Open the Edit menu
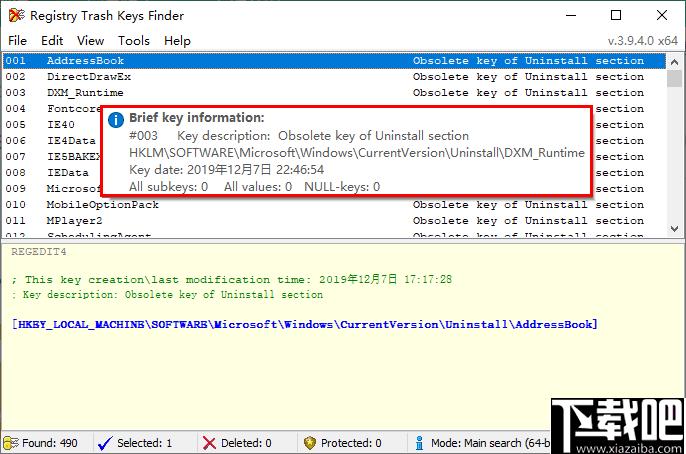This screenshot has height=454, width=686. [x=52, y=41]
